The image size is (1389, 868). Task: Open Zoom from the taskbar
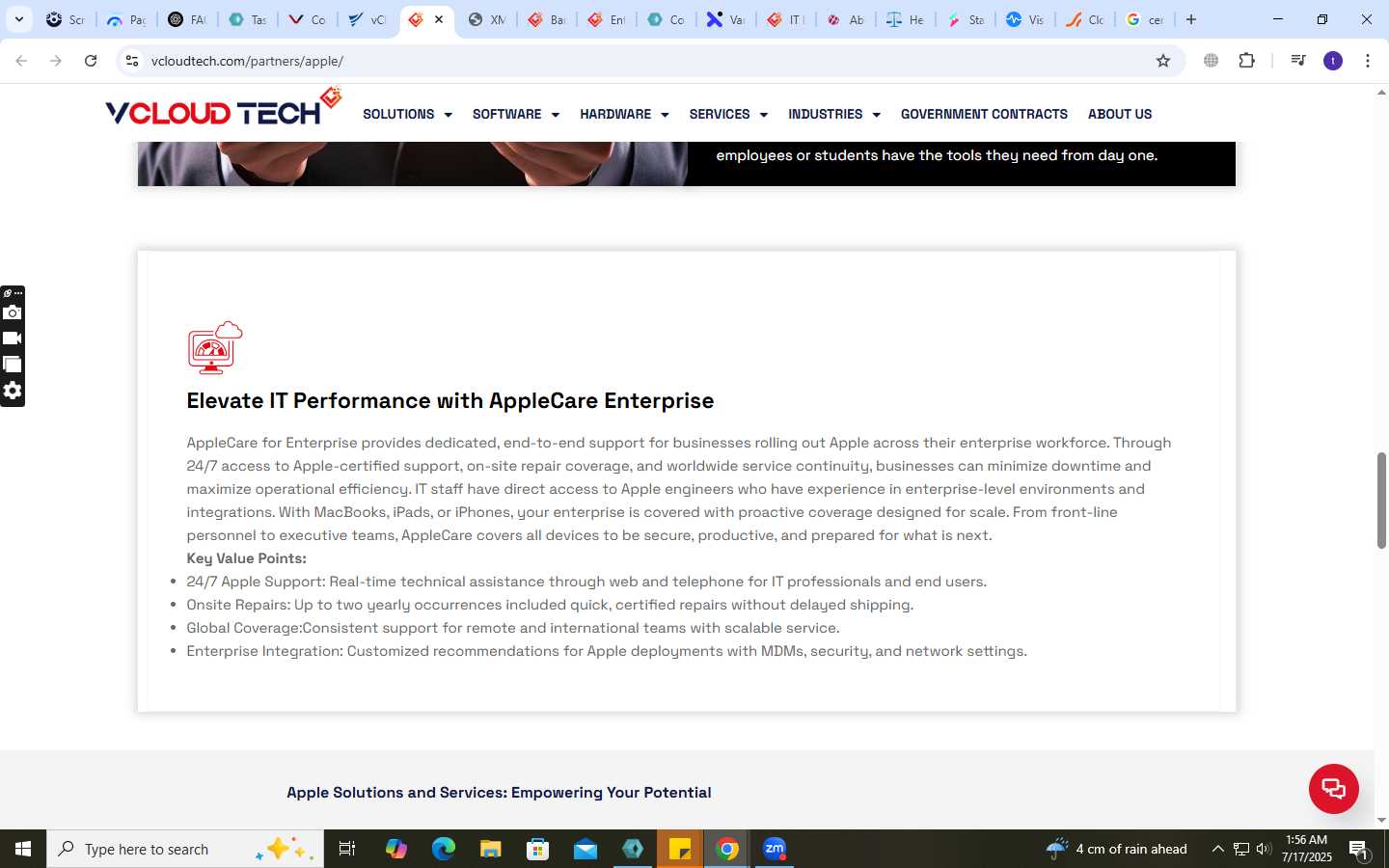click(775, 849)
